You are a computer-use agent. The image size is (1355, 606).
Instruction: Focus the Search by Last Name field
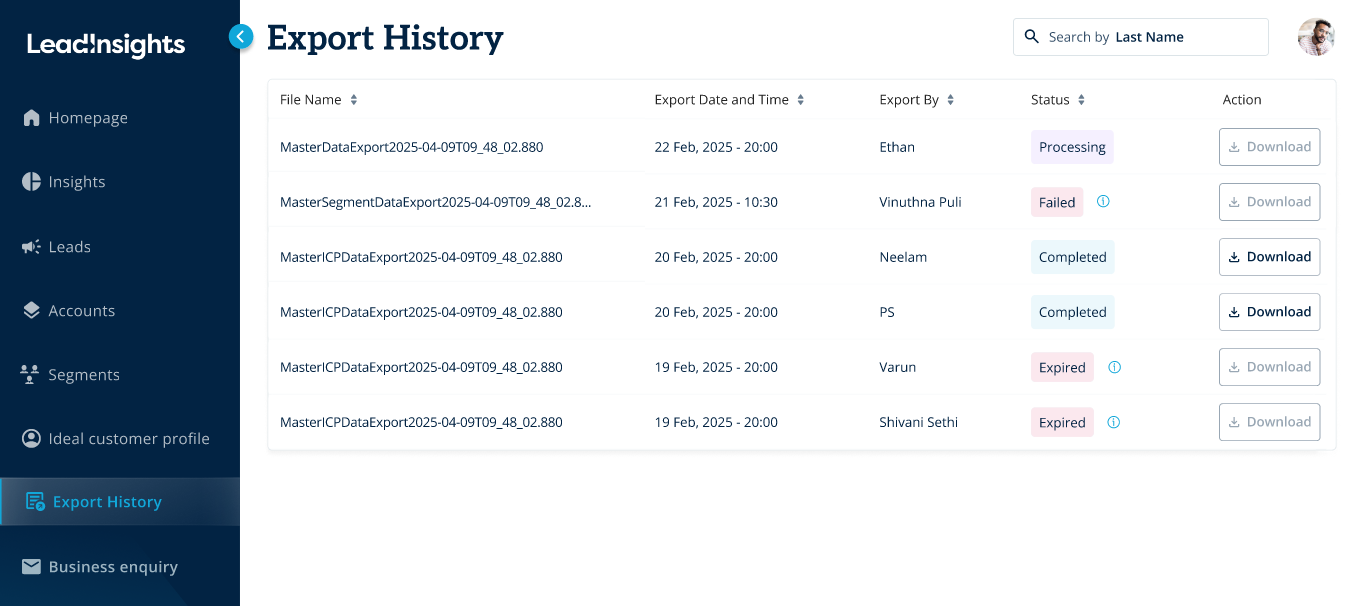pyautogui.click(x=1141, y=37)
